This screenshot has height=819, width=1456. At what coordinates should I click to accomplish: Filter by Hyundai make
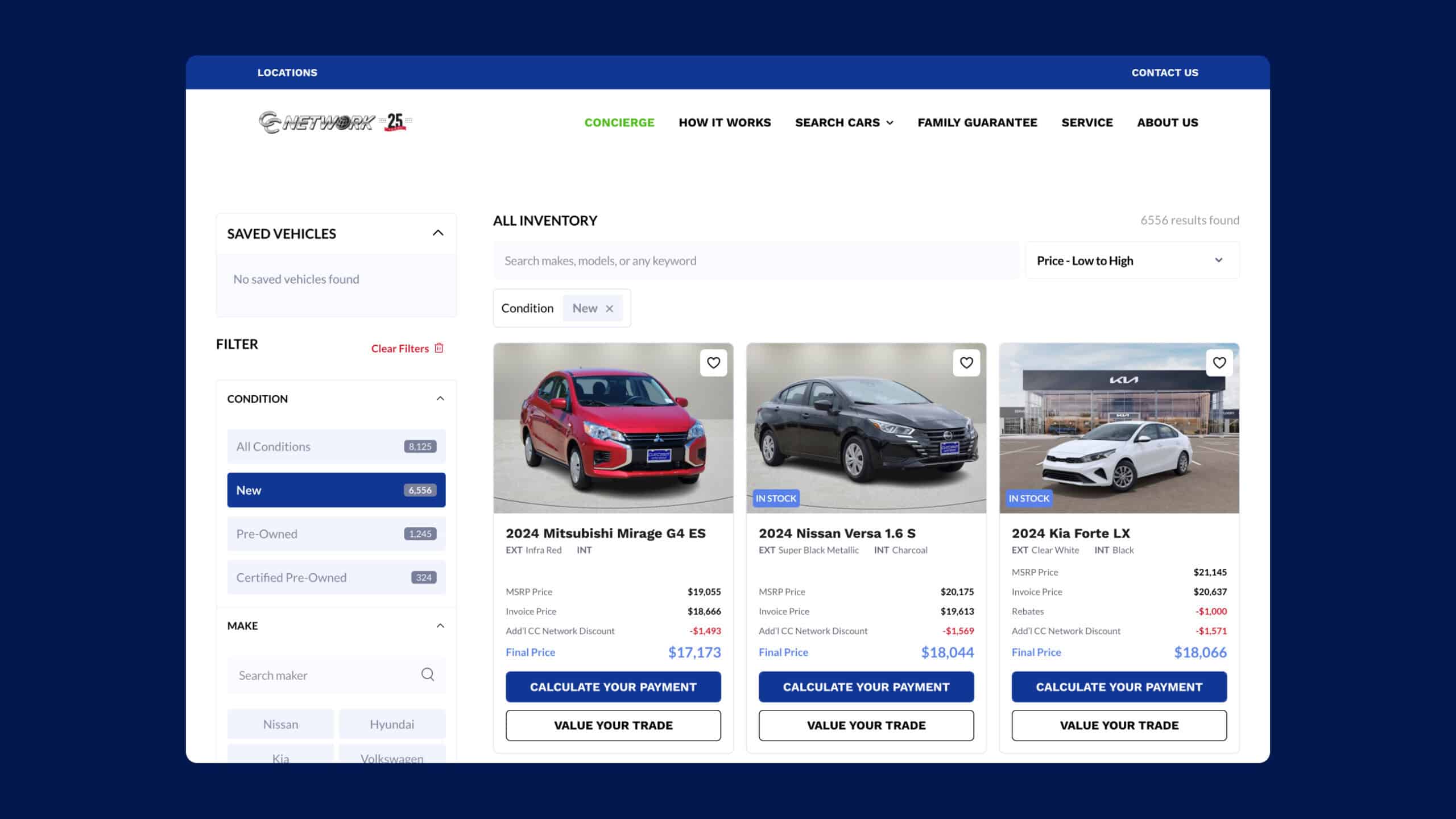(x=392, y=724)
